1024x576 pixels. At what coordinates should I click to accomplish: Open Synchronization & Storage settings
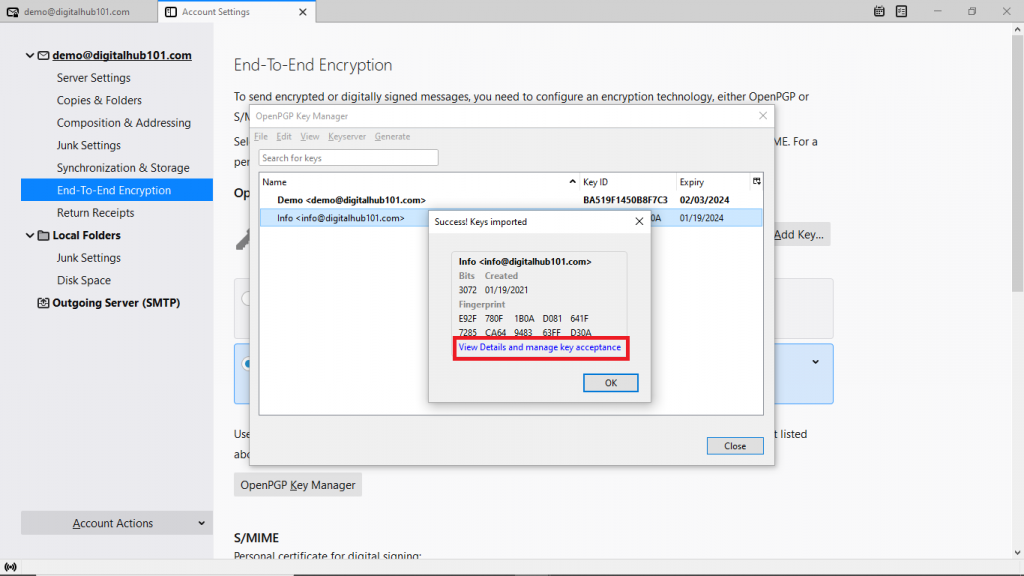coord(123,168)
